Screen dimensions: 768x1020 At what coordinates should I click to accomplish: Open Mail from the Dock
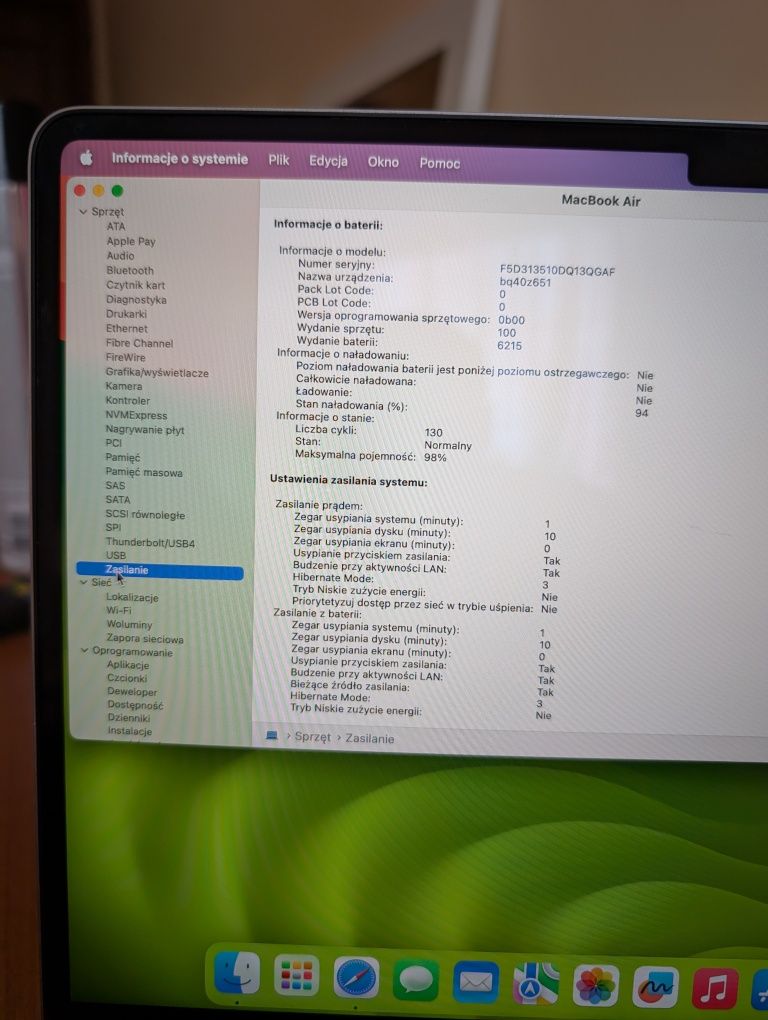coord(475,982)
